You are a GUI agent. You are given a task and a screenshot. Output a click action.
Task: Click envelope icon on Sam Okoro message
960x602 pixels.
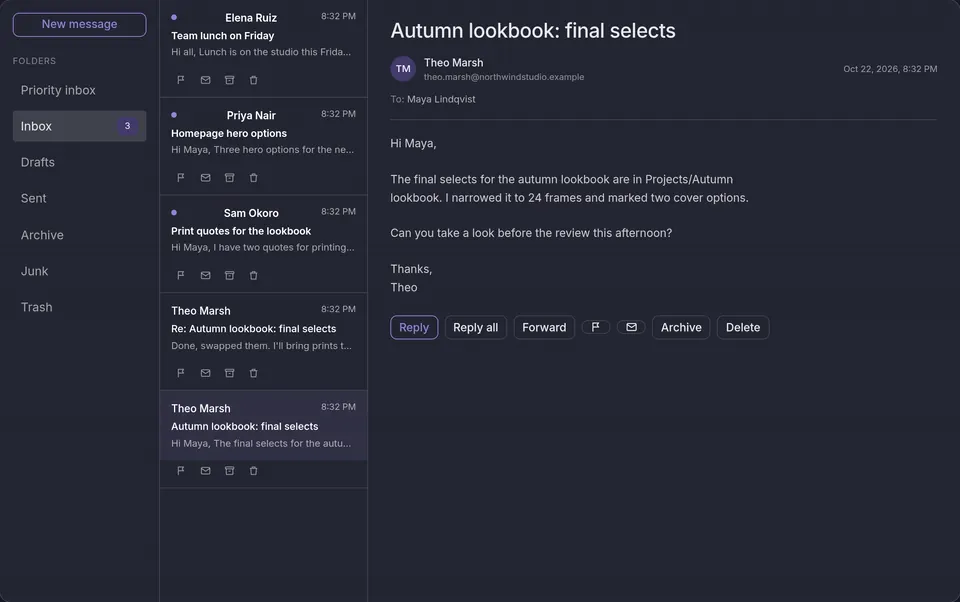[x=205, y=276]
